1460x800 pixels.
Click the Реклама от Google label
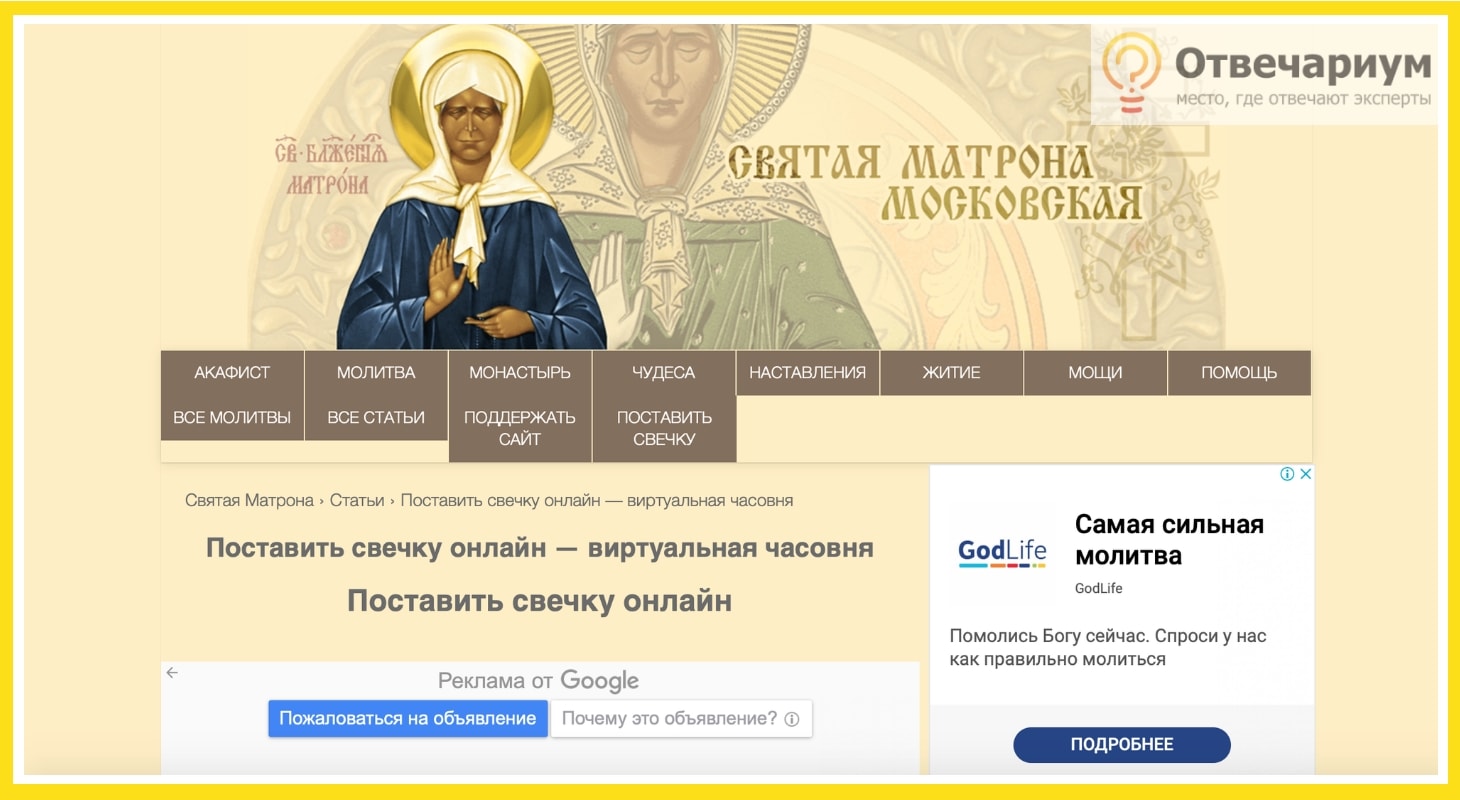[x=538, y=681]
